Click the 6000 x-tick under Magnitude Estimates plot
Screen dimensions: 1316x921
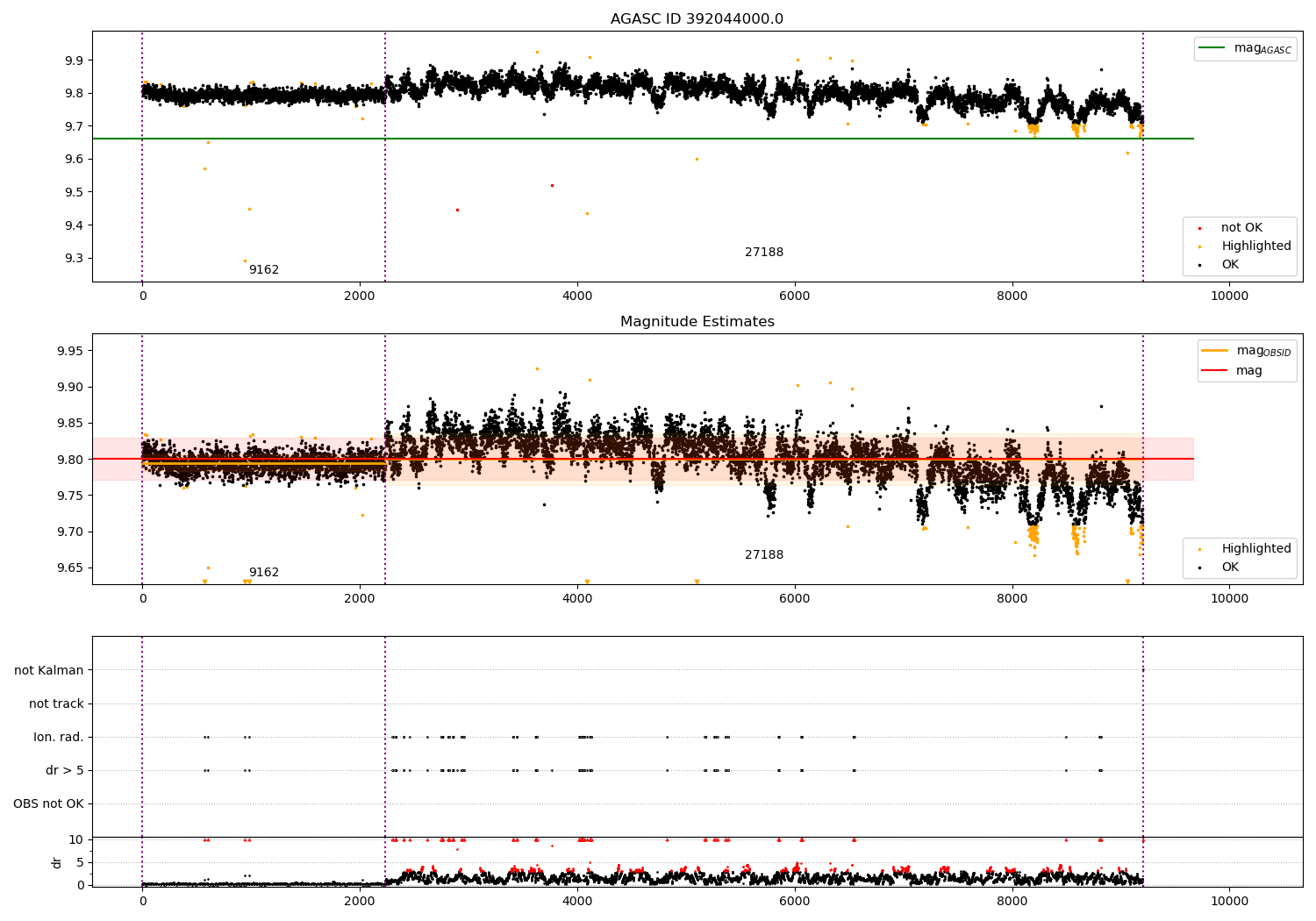[x=795, y=599]
